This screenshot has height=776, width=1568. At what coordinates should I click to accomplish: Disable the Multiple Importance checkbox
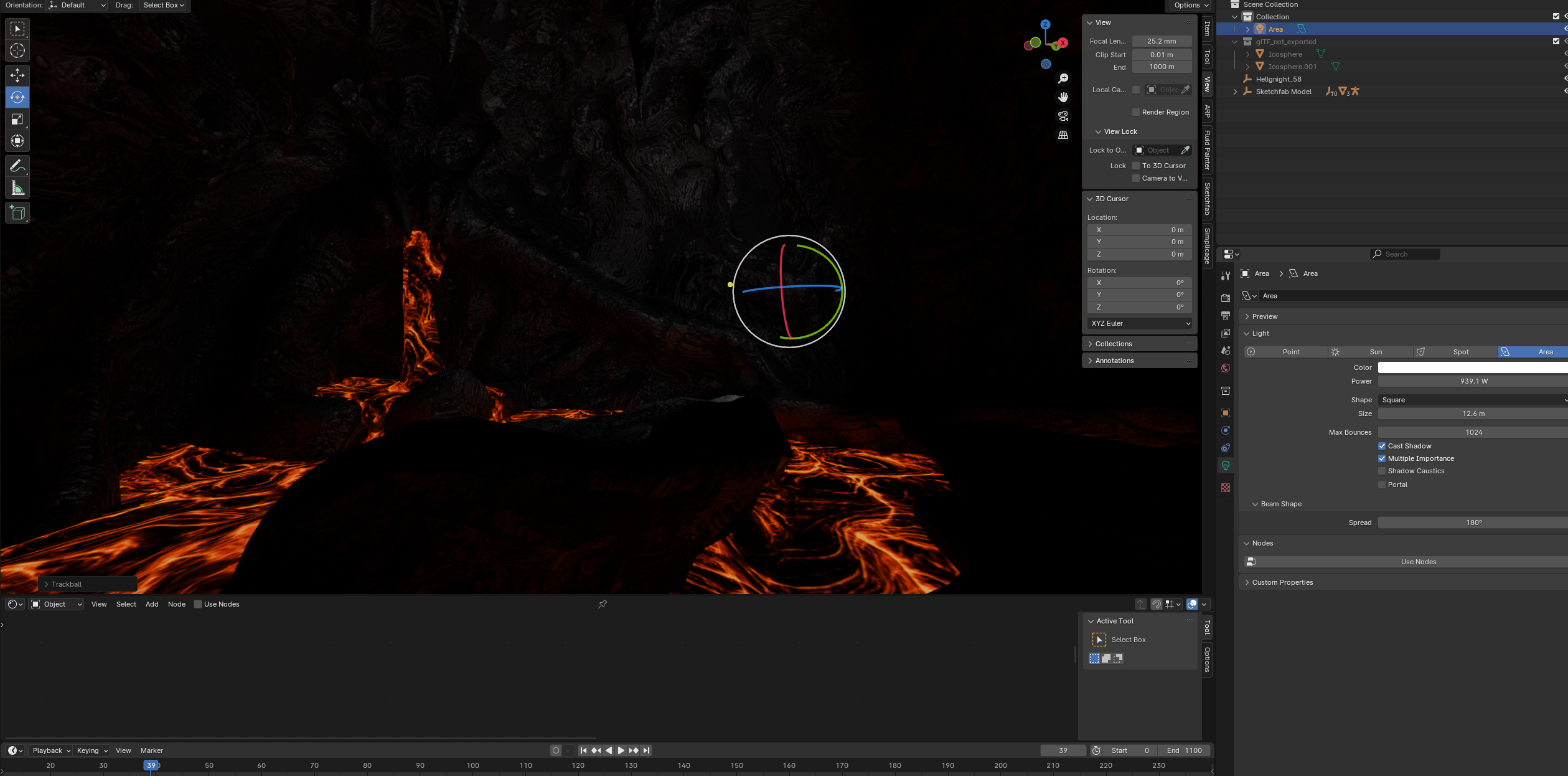1382,458
